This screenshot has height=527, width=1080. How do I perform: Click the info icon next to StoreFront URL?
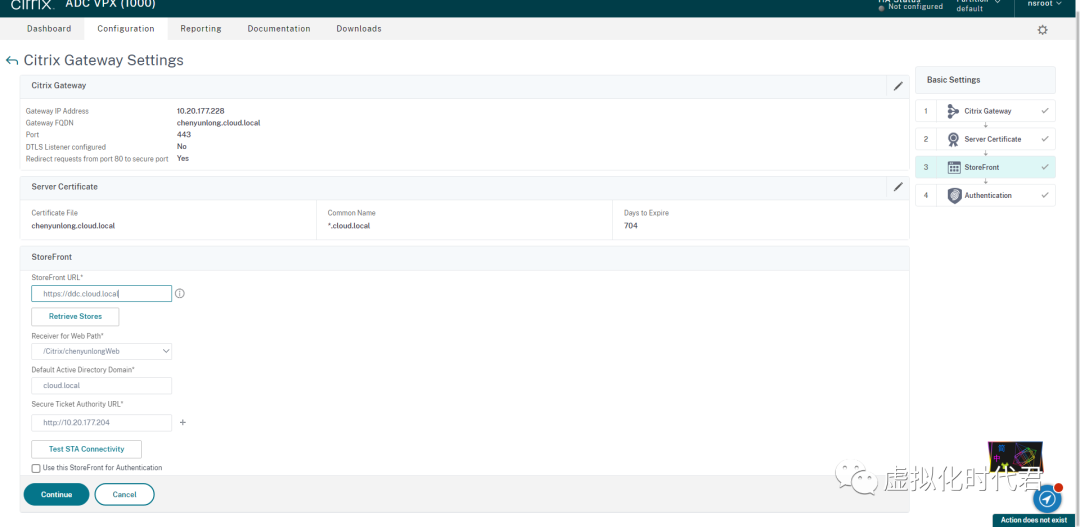[x=180, y=293]
